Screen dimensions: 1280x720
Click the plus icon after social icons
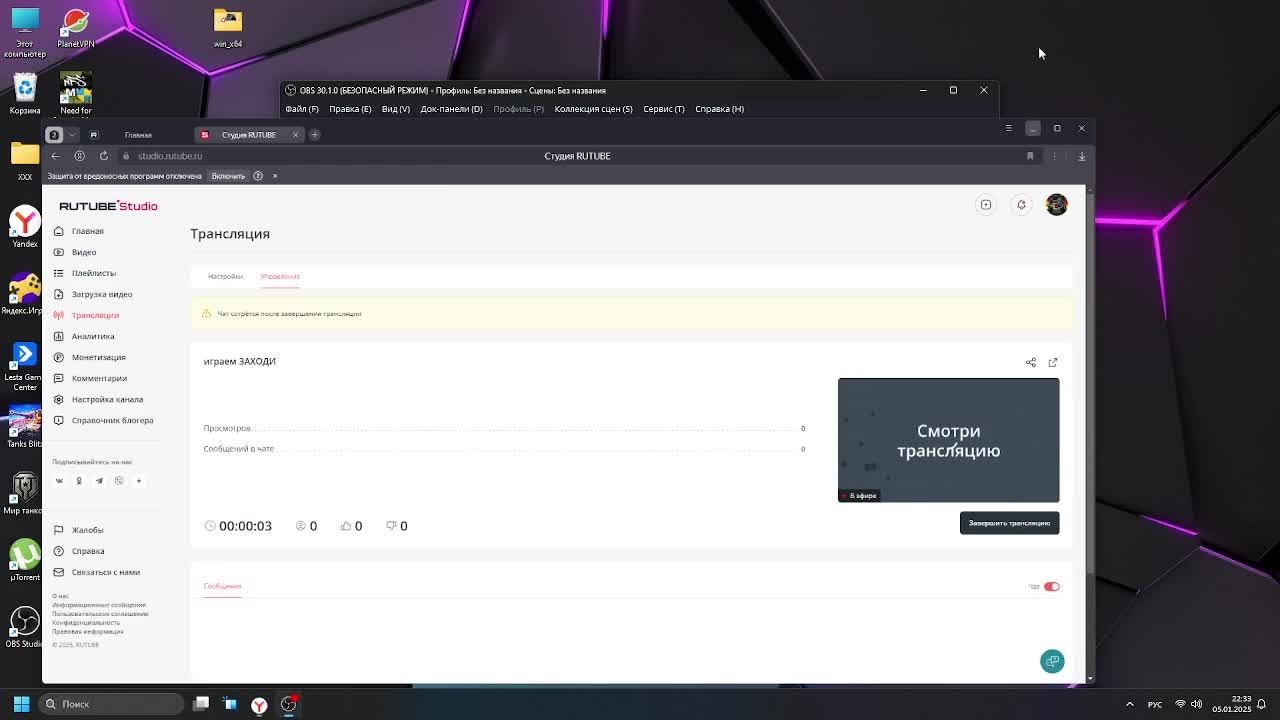click(x=139, y=481)
